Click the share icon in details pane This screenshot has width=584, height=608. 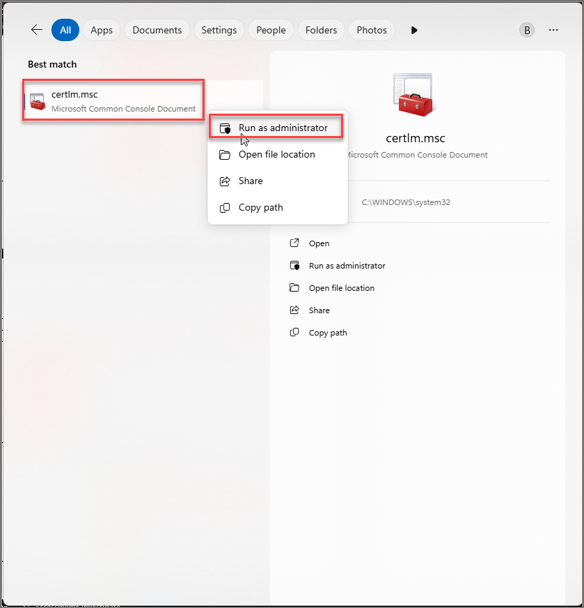(x=294, y=310)
